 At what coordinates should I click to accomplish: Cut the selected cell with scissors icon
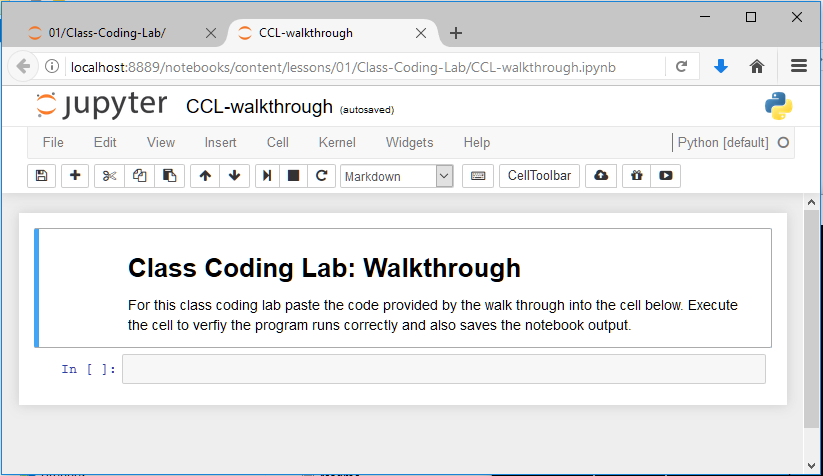pos(110,176)
